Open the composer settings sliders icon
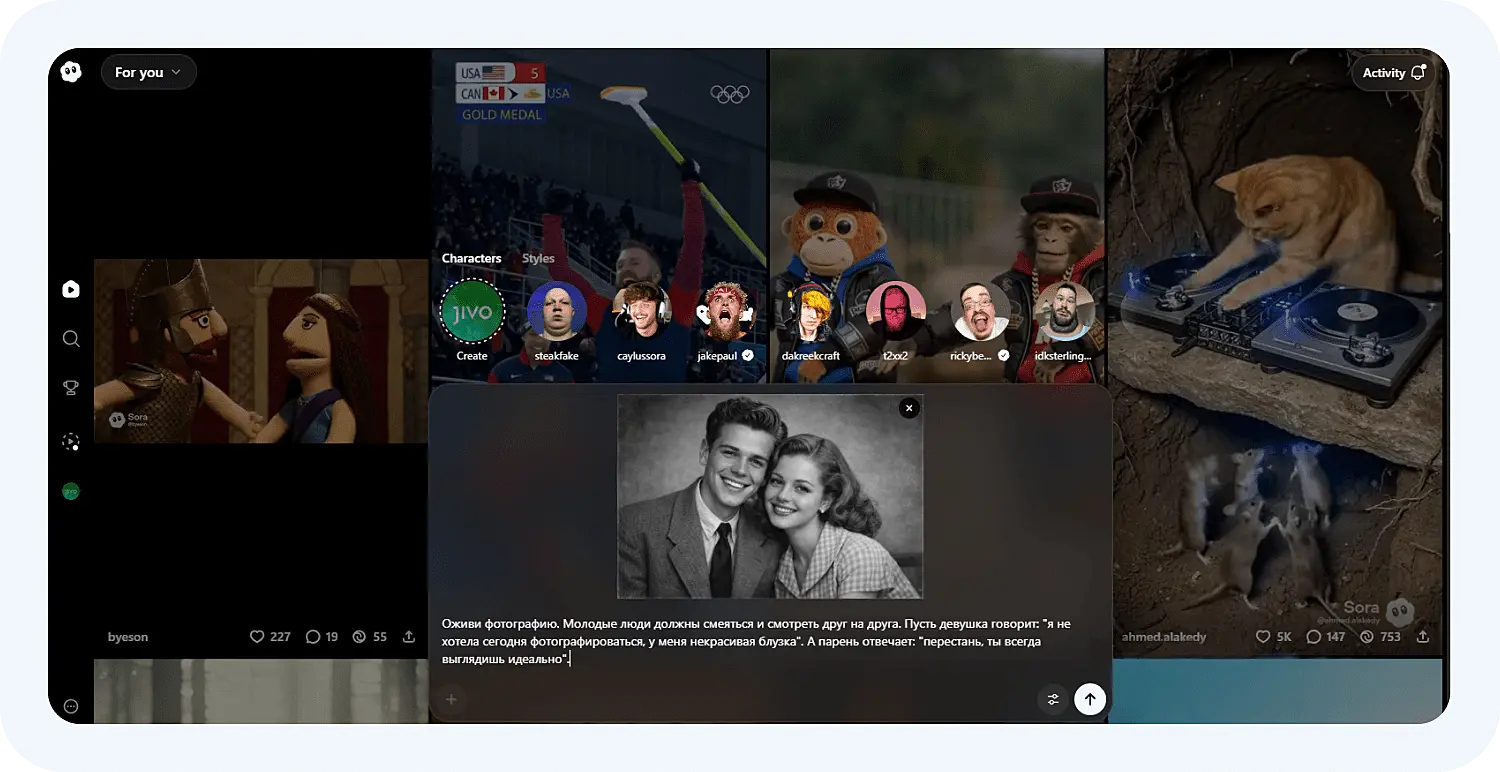 click(x=1053, y=699)
